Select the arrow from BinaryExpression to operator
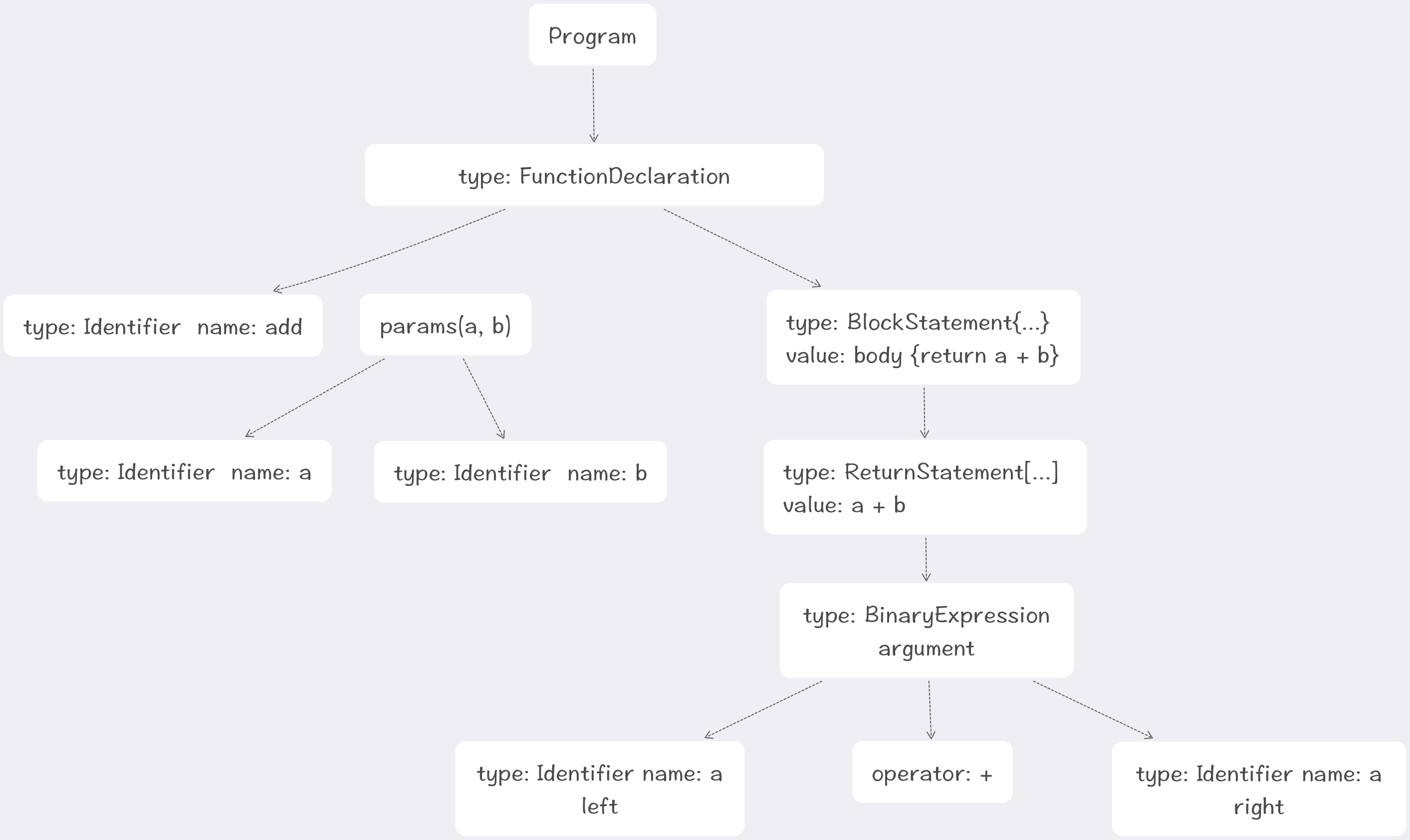This screenshot has width=1410, height=840. click(930, 710)
